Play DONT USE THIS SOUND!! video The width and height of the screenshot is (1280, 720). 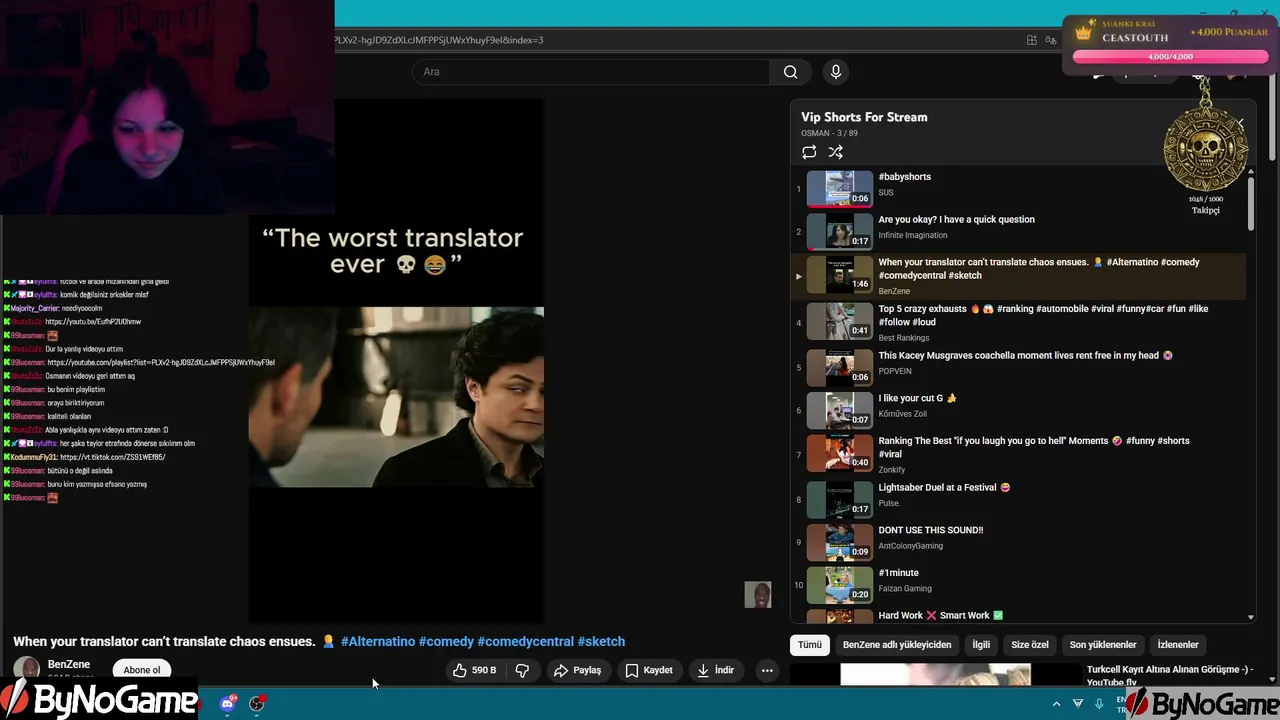tap(1020, 542)
